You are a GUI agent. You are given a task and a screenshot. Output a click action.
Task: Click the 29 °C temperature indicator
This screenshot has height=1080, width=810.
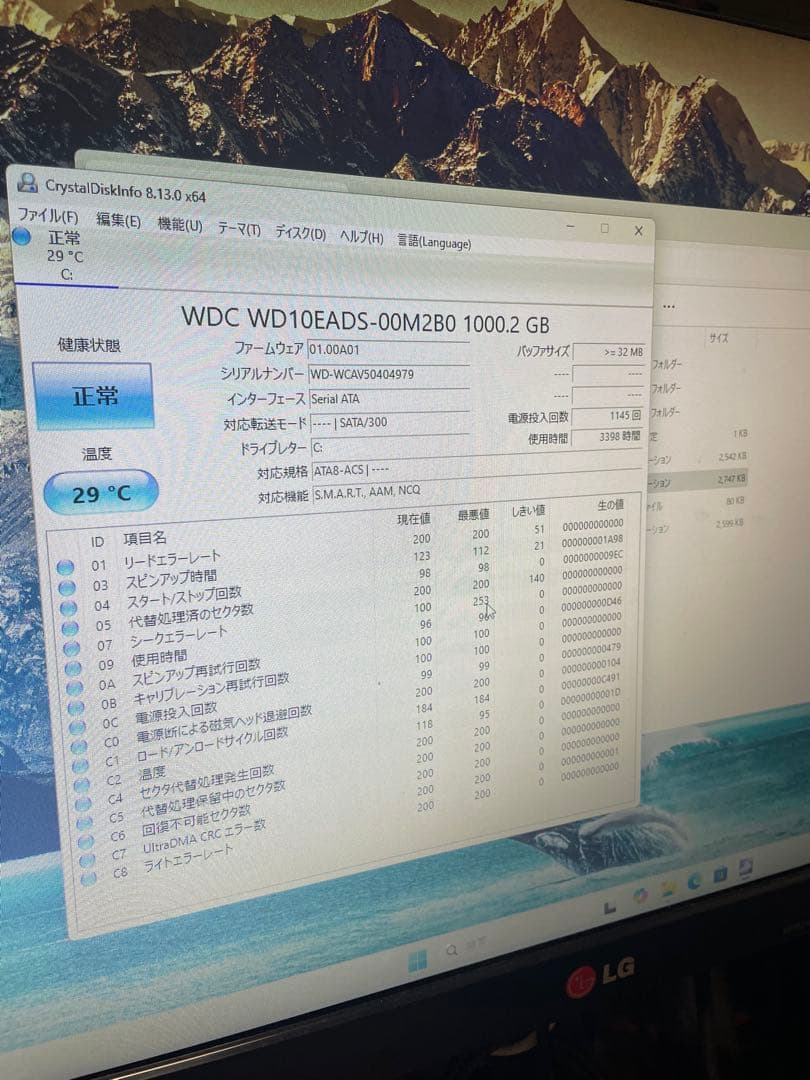[x=98, y=493]
